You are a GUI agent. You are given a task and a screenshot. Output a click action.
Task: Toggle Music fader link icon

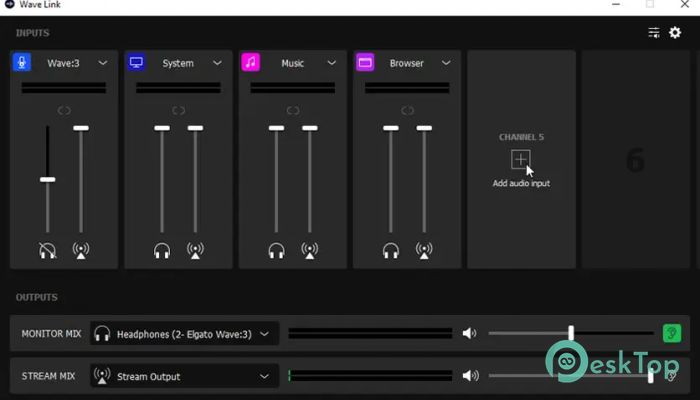(293, 110)
